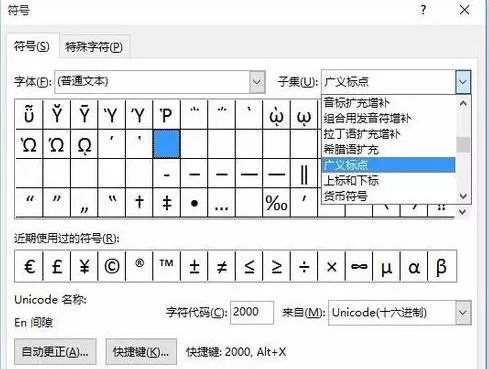Select the Euro sign in recent symbols
The width and height of the screenshot is (489, 369).
29,266
